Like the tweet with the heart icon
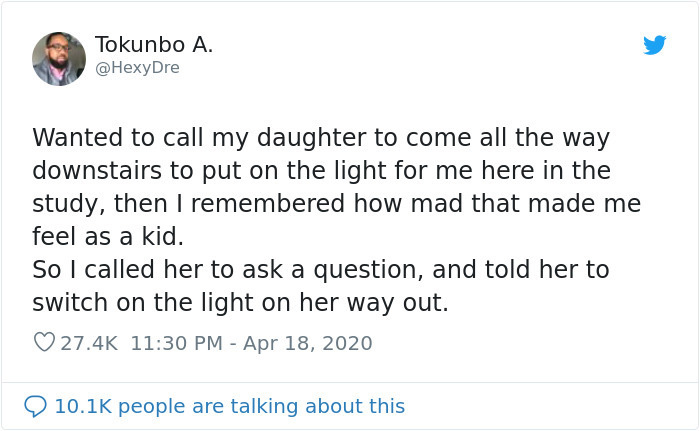This screenshot has height=431, width=700. click(44, 343)
